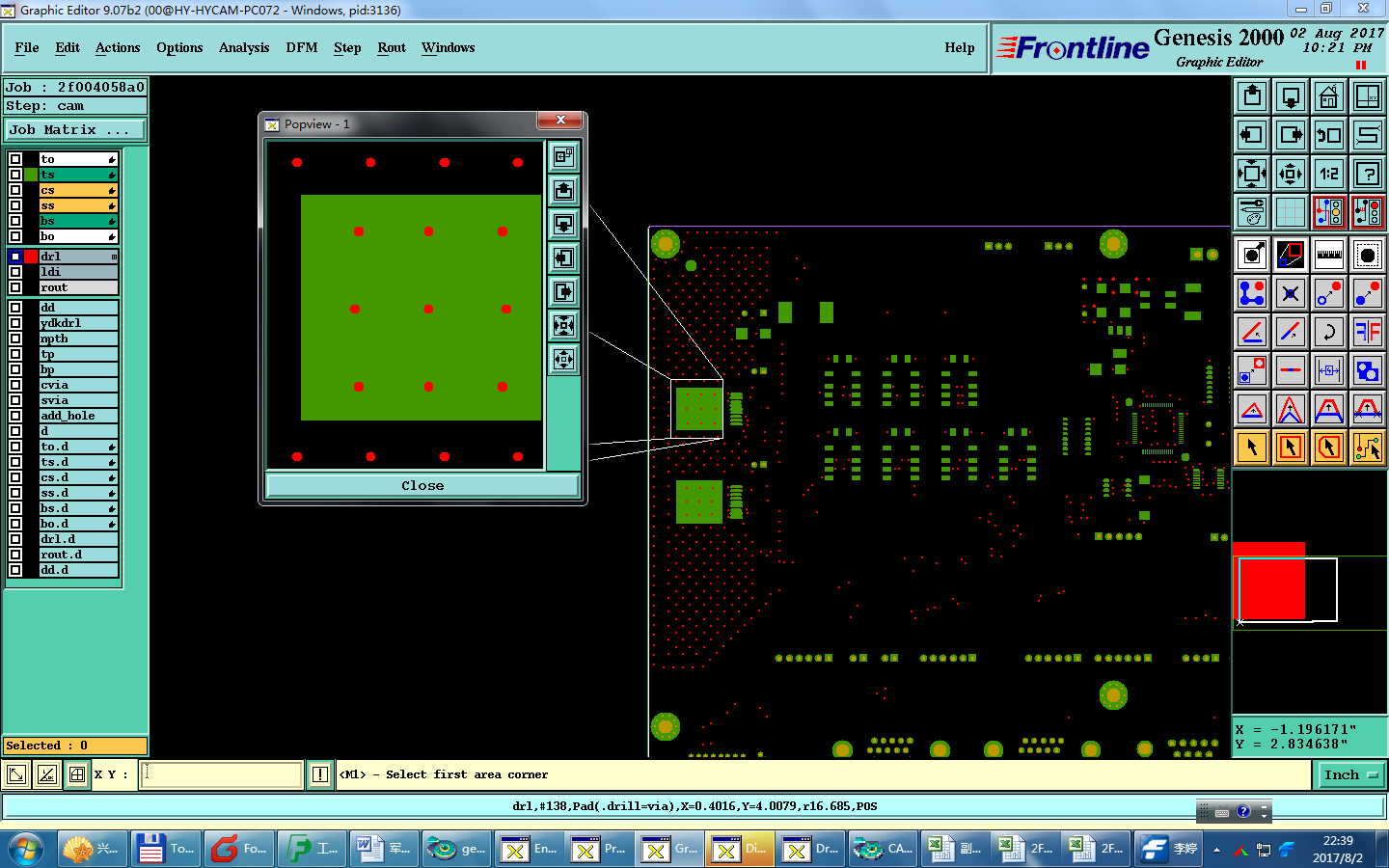Open the Help menu
The height and width of the screenshot is (868, 1389).
[960, 47]
